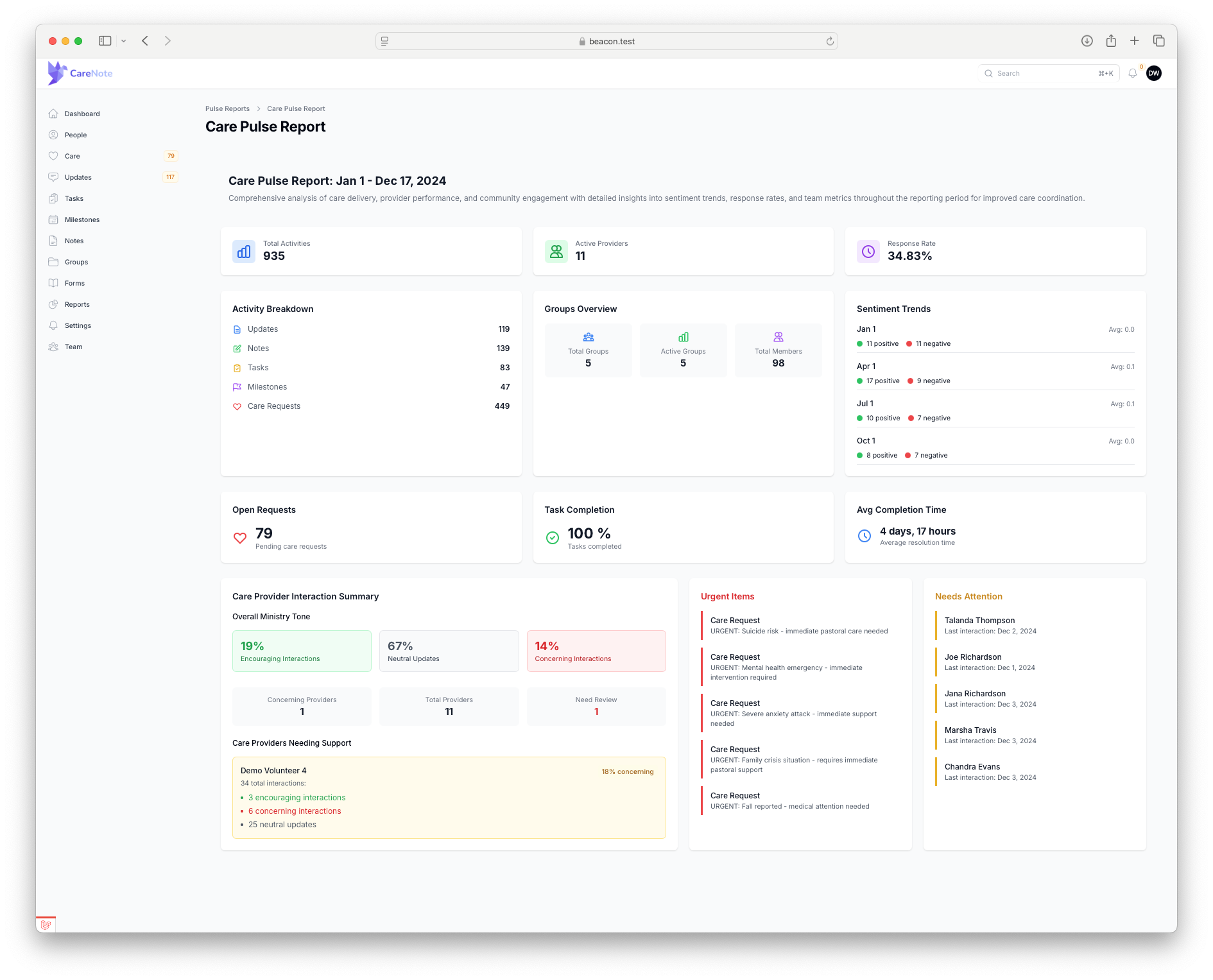Viewport: 1213px width, 980px height.
Task: Select Updates in the sidebar
Action: click(78, 177)
